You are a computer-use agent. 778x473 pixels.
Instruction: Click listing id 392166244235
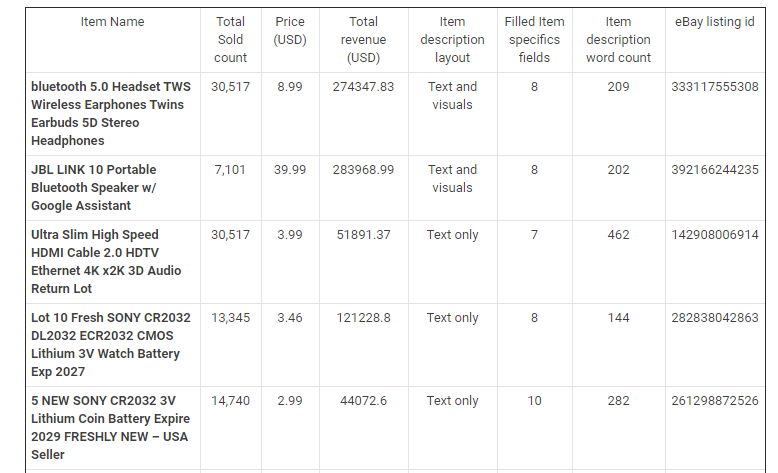714,170
